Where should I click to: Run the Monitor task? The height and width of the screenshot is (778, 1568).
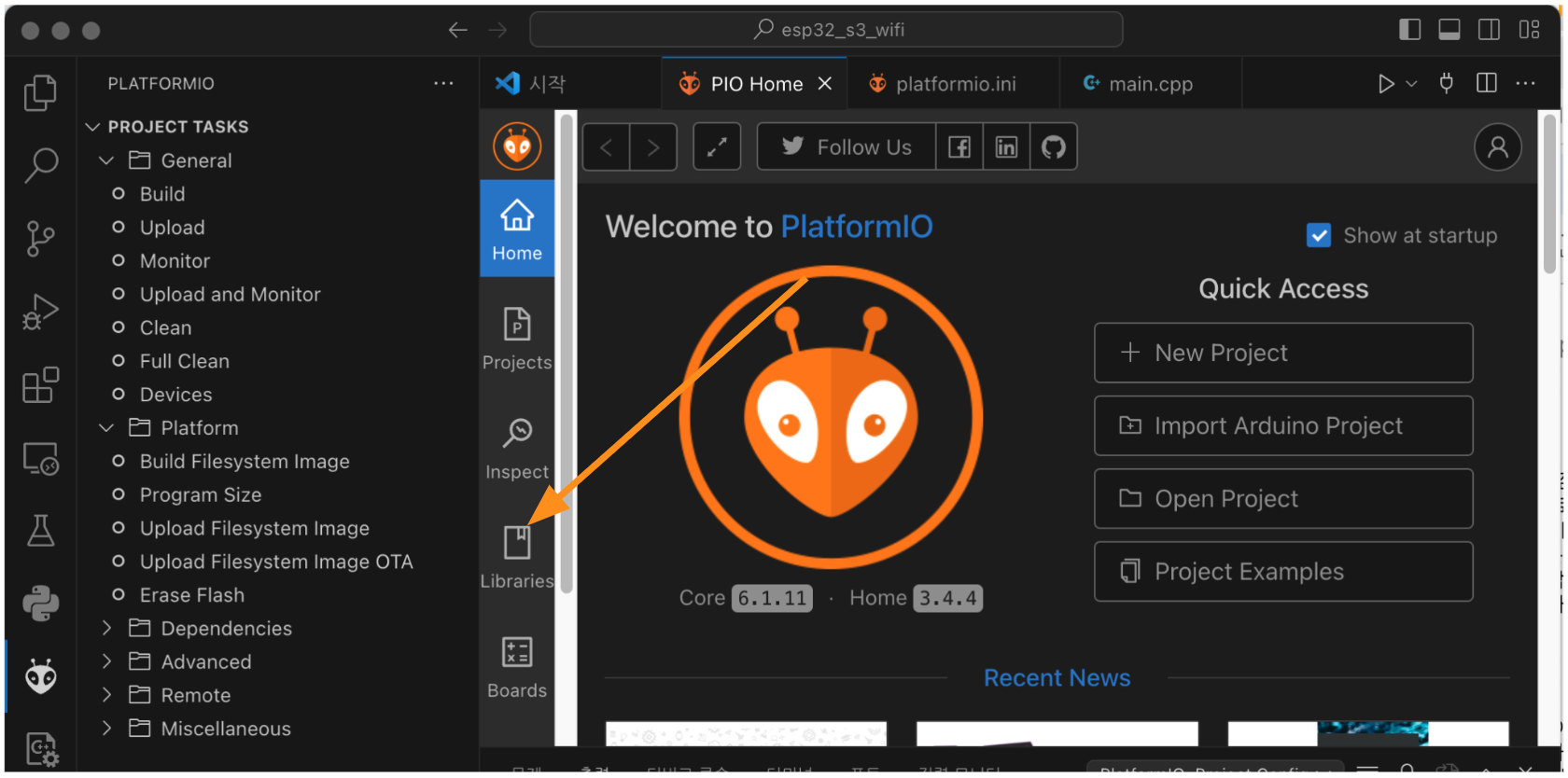pos(175,261)
